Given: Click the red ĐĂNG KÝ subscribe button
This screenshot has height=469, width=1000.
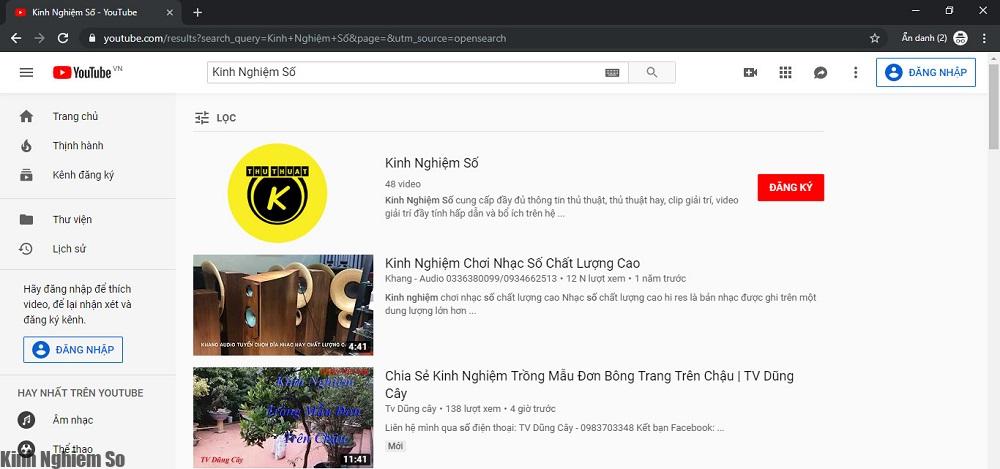Looking at the screenshot, I should [x=791, y=188].
